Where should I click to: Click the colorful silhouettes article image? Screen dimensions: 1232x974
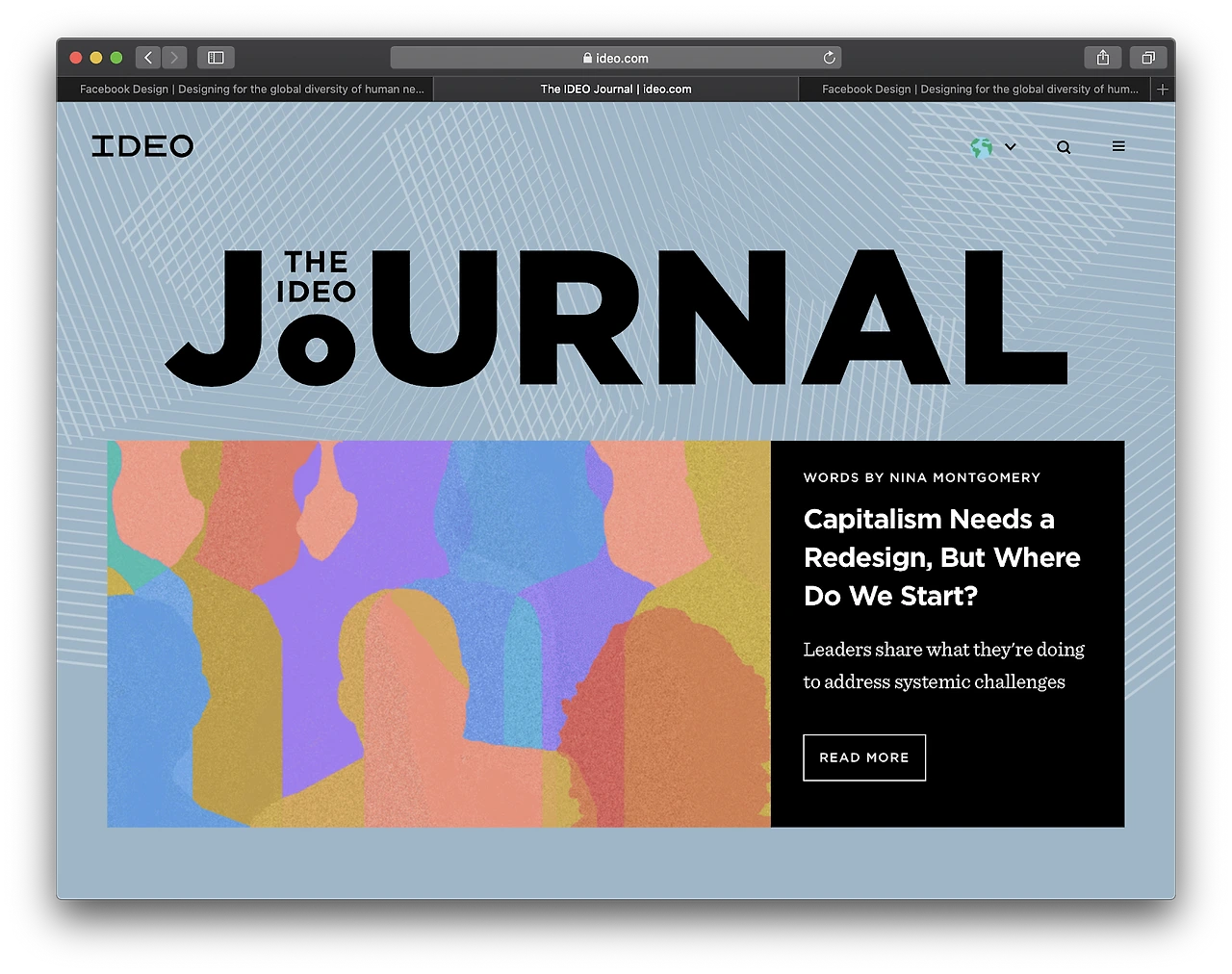[439, 633]
